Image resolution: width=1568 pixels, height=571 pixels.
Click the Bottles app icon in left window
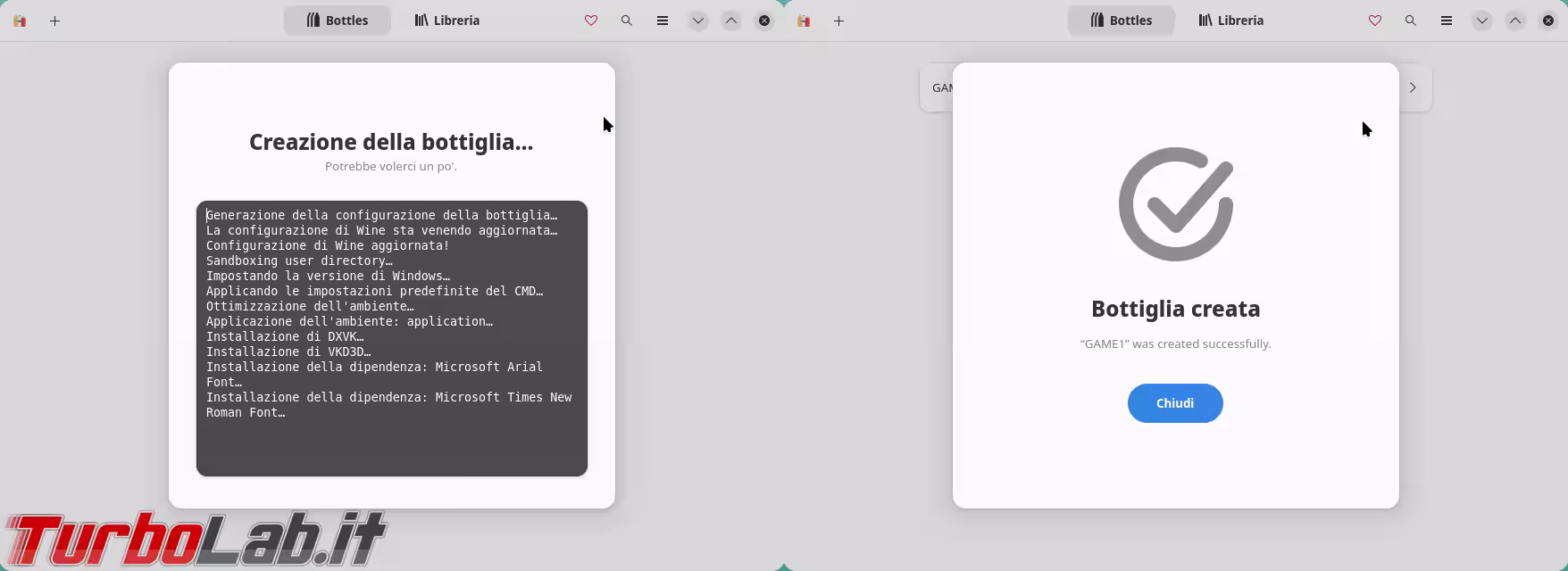tap(20, 21)
